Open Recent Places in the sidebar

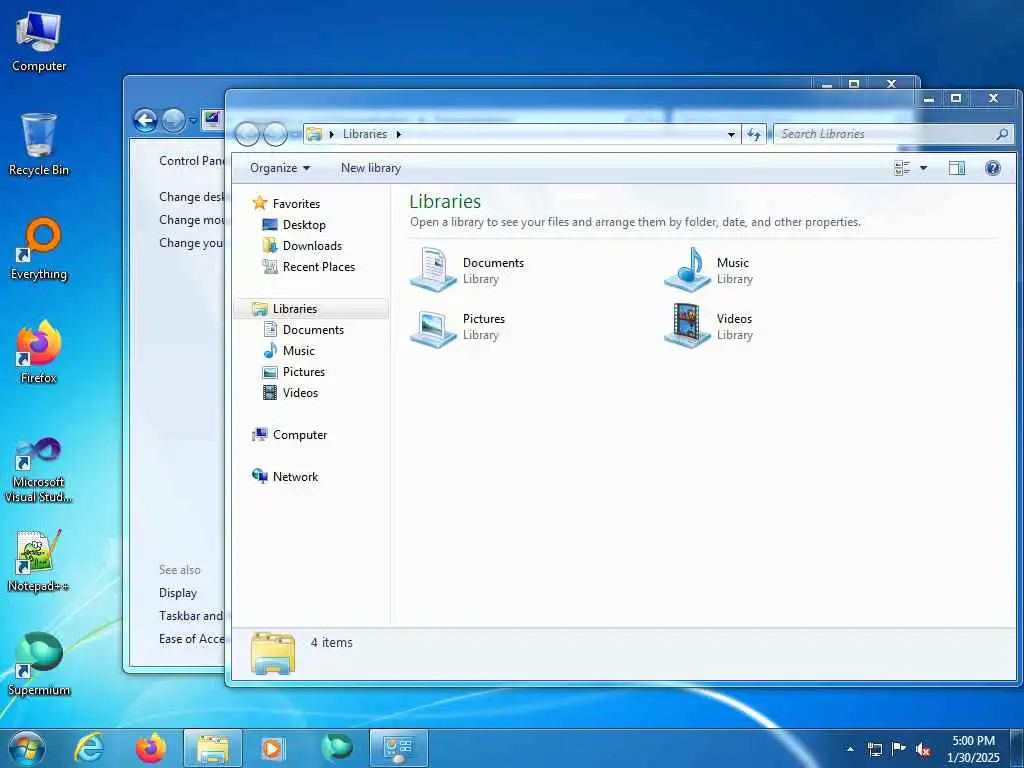coord(319,266)
